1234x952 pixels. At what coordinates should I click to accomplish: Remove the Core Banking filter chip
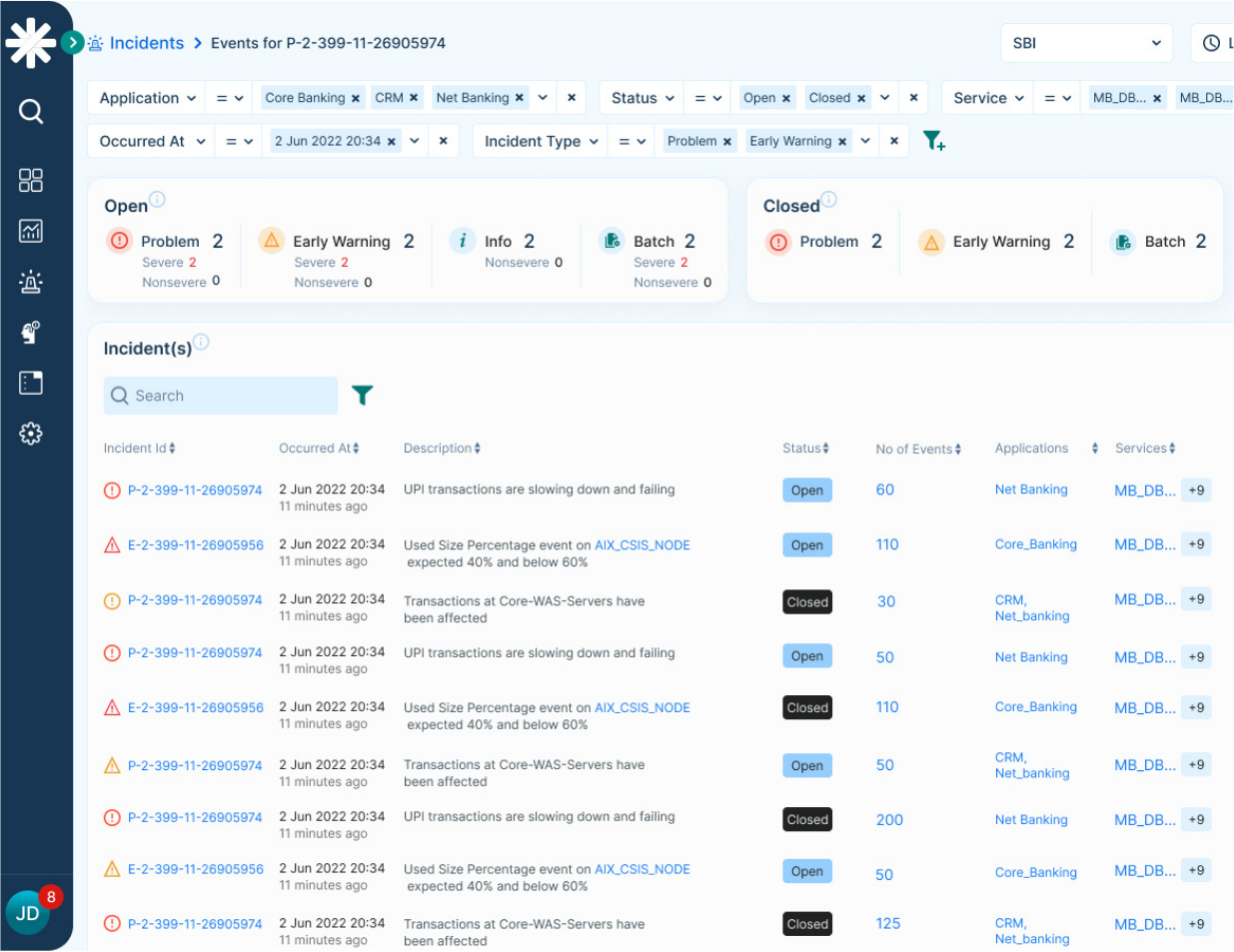click(356, 98)
